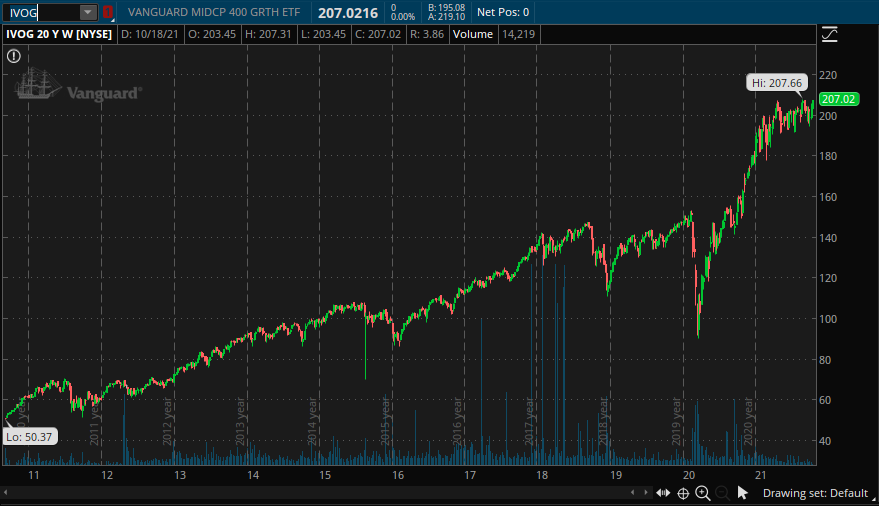879x506 pixels.
Task: Click the year 19 time axis label
Action: 616,475
